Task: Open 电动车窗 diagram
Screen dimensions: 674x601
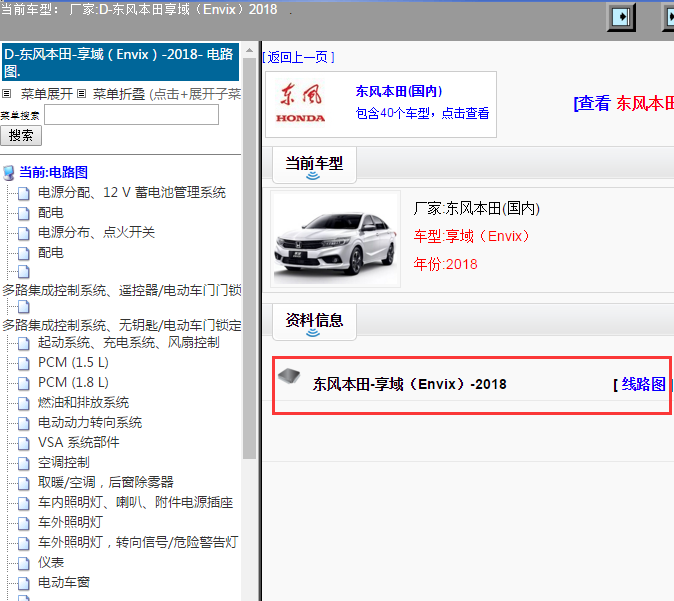Action: (x=64, y=582)
